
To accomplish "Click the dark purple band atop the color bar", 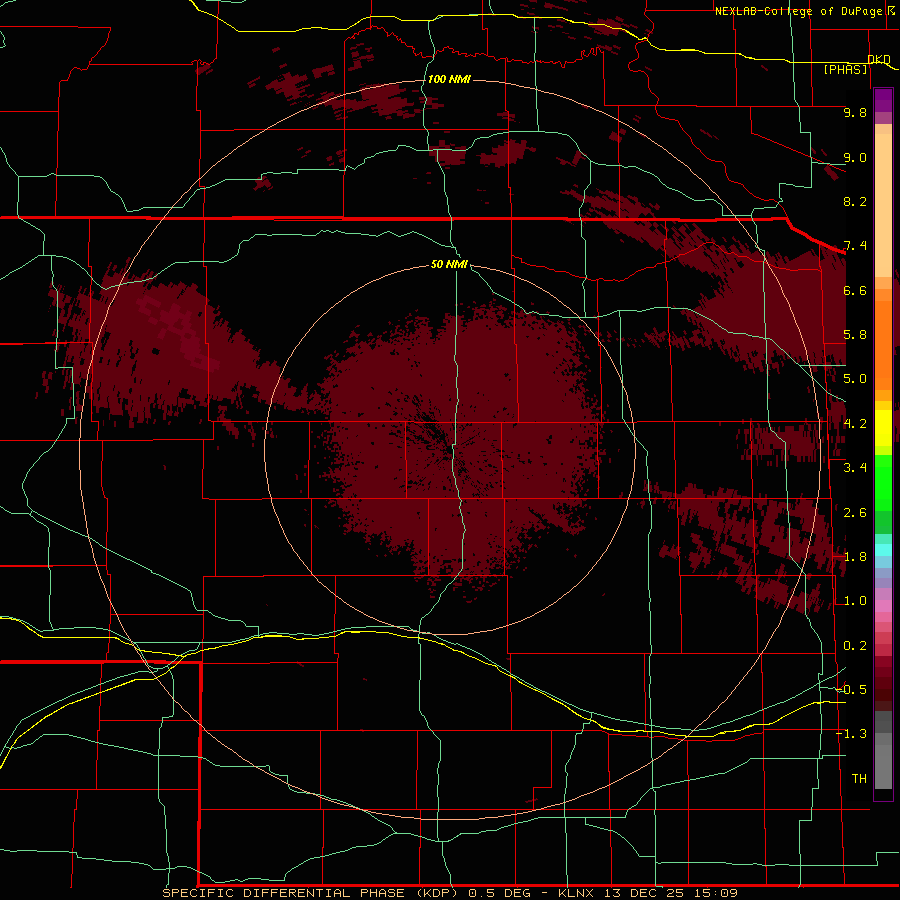I will pyautogui.click(x=883, y=100).
